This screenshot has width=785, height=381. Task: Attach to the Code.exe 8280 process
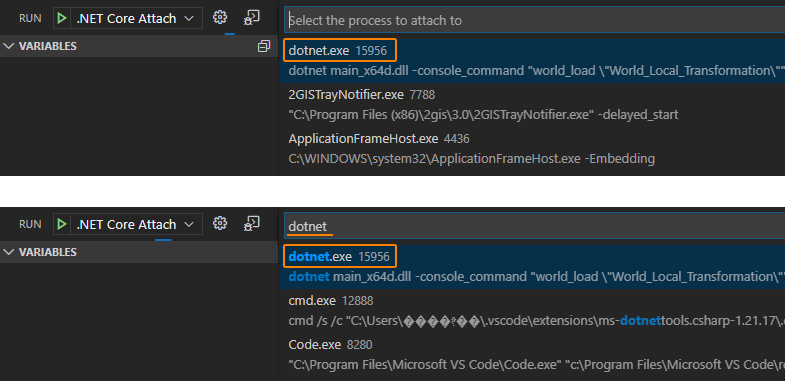[x=532, y=355]
